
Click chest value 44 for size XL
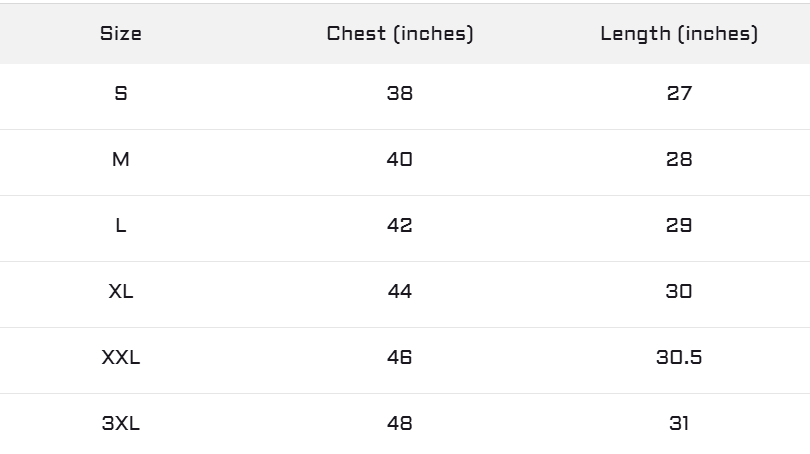click(400, 291)
